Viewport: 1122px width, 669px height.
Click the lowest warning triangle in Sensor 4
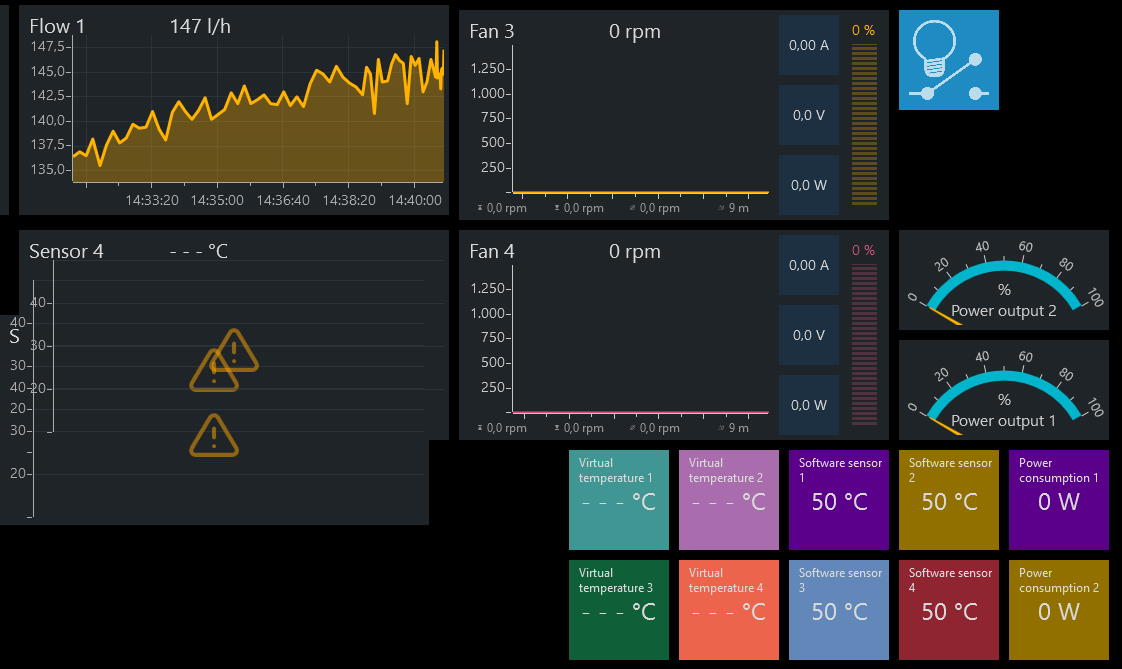(214, 436)
